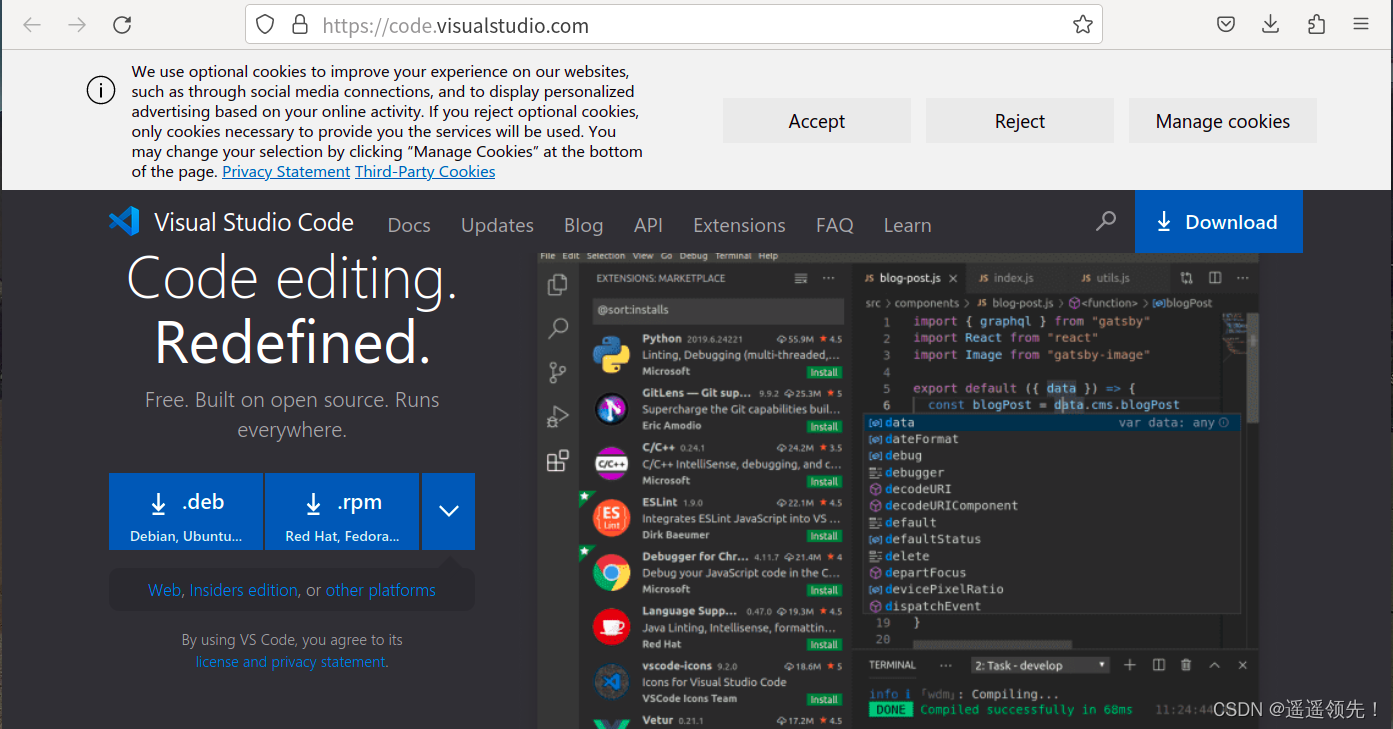Click the cookie banner info icon

pyautogui.click(x=100, y=90)
